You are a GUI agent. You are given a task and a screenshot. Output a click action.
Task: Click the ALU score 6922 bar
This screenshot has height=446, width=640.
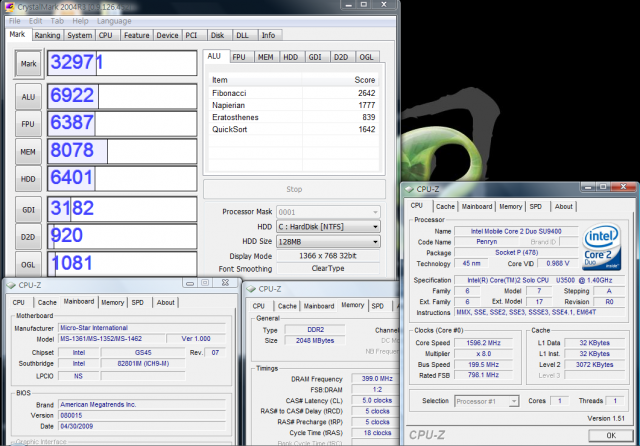(122, 96)
